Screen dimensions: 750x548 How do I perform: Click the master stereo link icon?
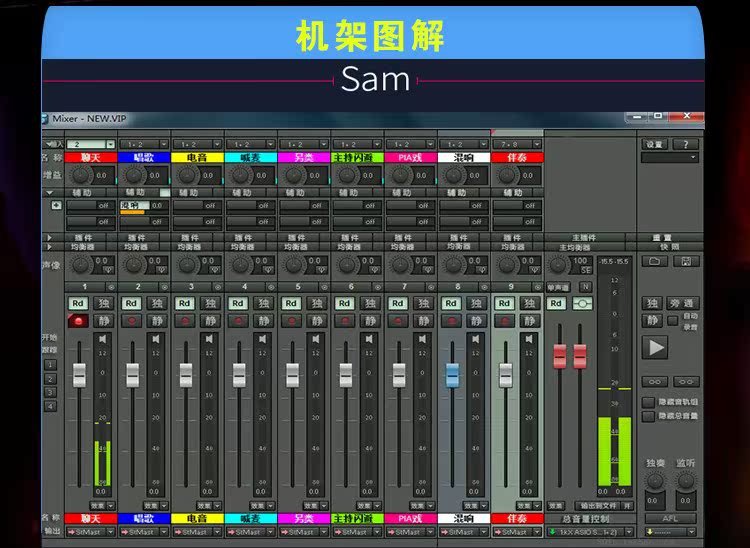tap(582, 303)
